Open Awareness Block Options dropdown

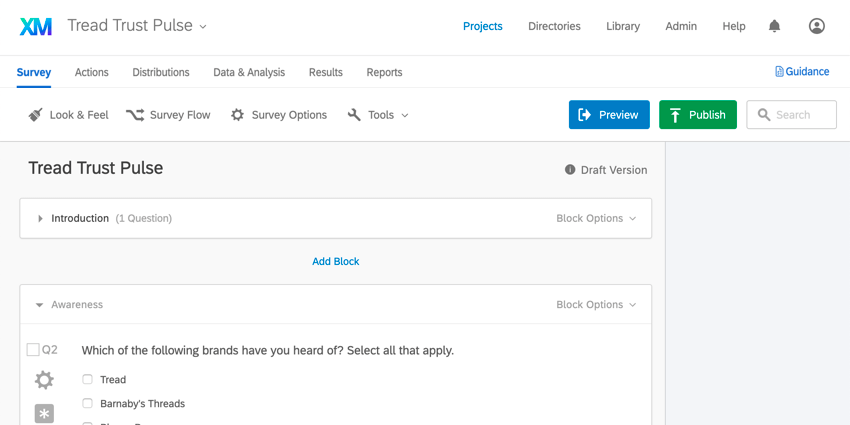pyautogui.click(x=596, y=305)
